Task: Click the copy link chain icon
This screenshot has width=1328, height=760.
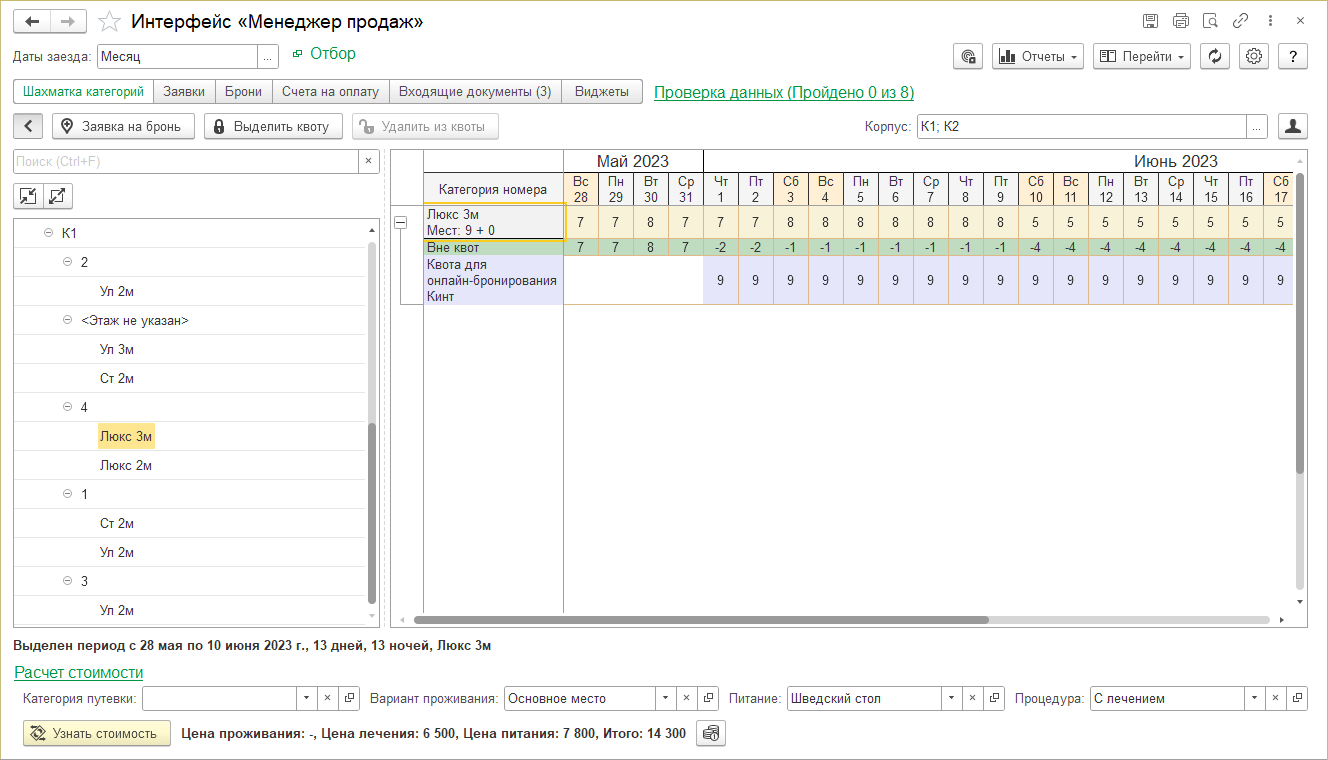Action: click(1240, 21)
